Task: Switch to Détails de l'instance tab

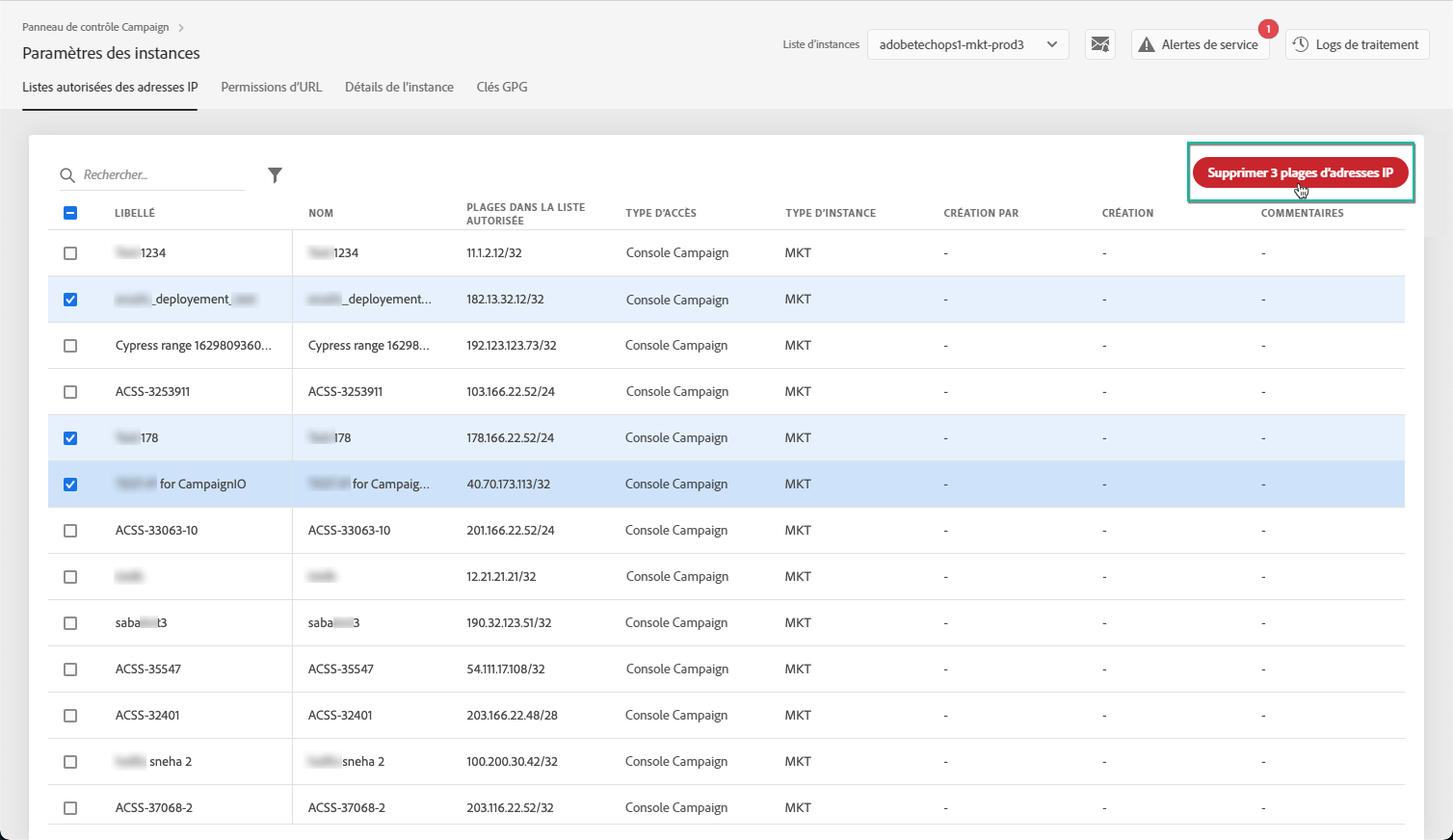Action: (x=399, y=87)
